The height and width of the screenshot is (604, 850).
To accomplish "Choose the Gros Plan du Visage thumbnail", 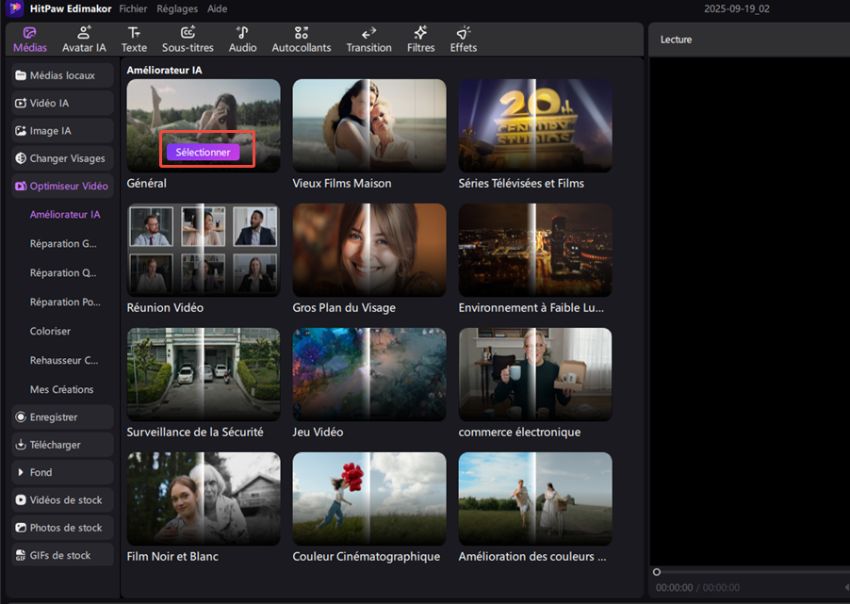I will pos(369,250).
